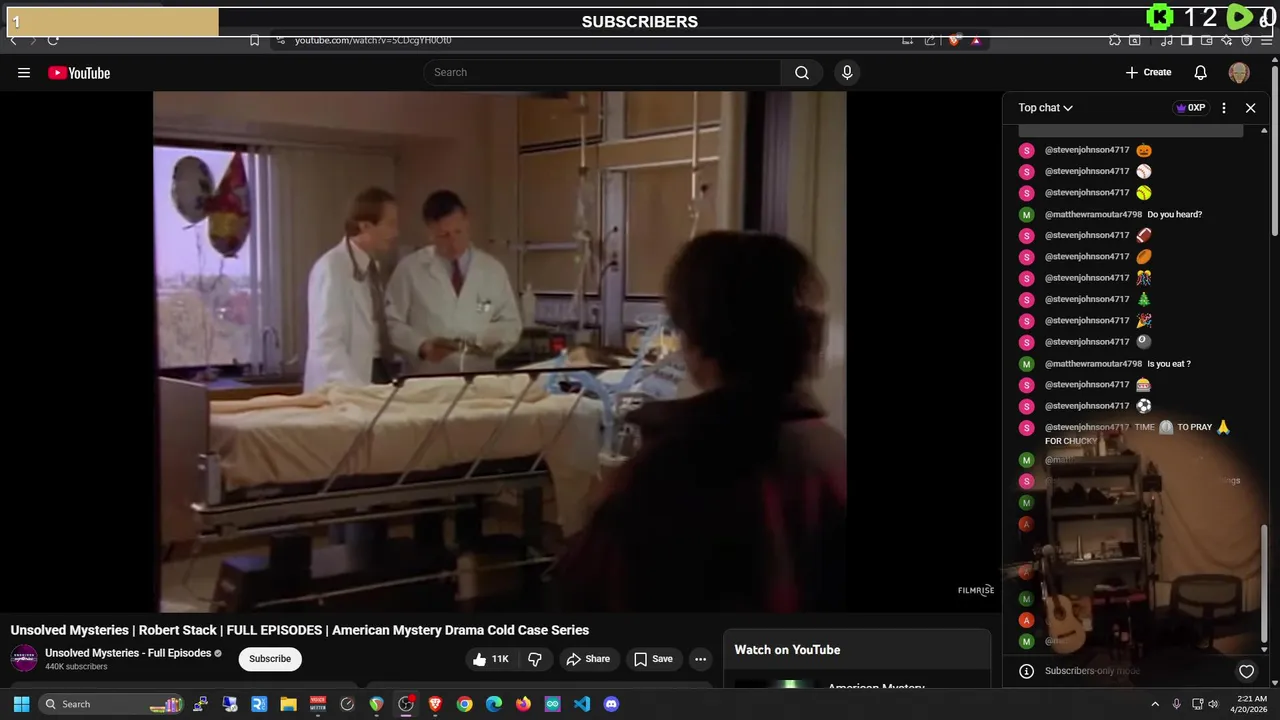Screen dimensions: 1280x720
Task: Open Brave Wallet icon in toolbar
Action: pos(1206,40)
